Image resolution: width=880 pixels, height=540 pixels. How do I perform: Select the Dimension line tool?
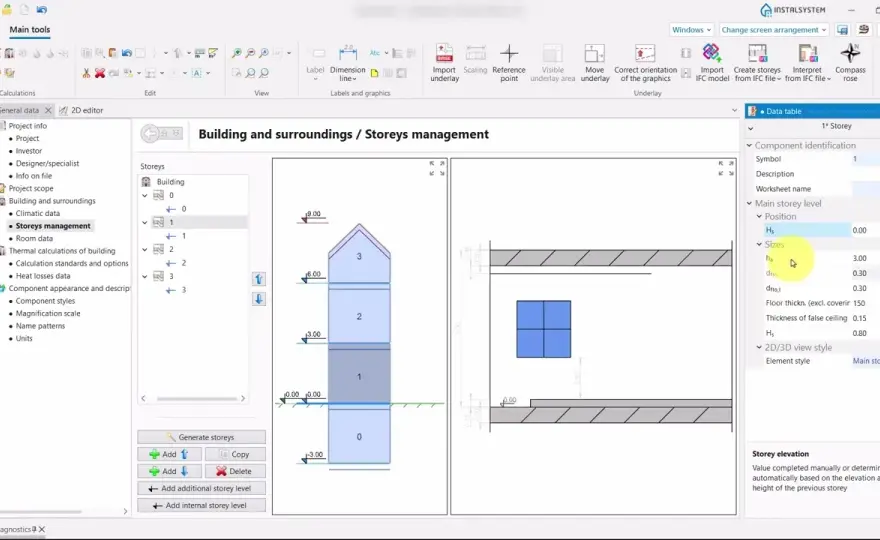[347, 63]
